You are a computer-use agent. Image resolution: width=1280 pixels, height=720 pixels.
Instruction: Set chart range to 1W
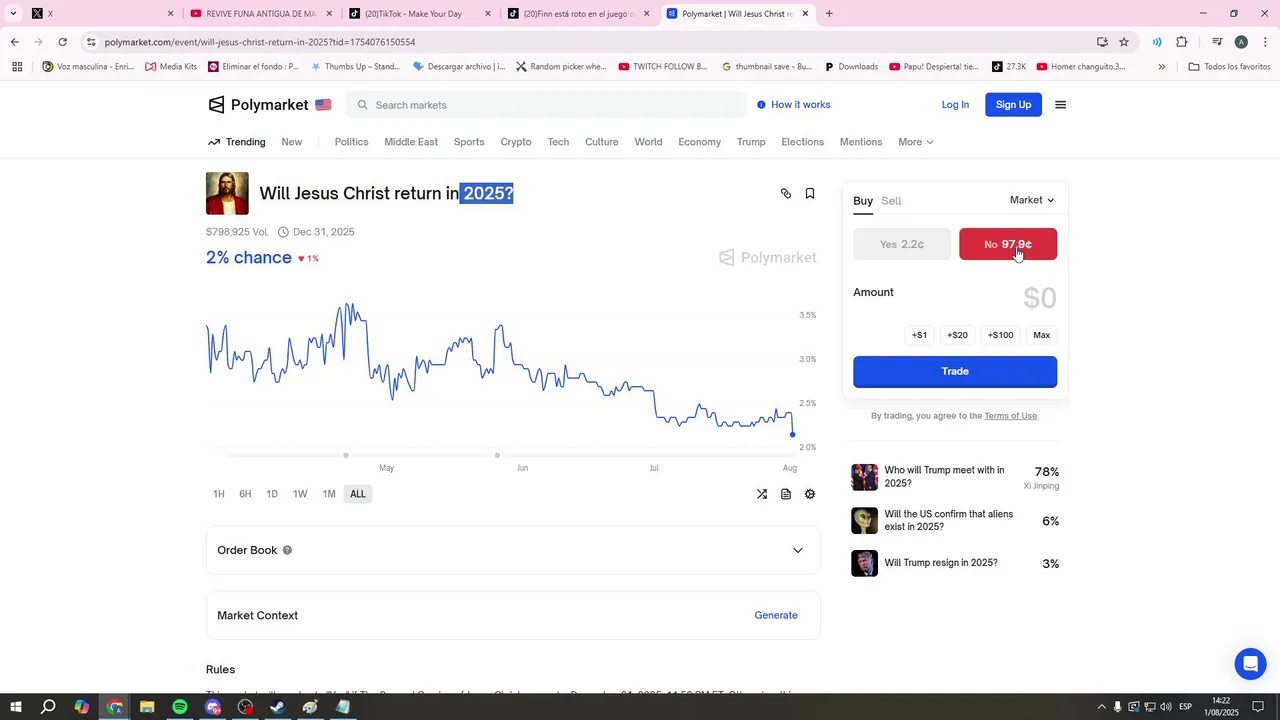click(300, 494)
